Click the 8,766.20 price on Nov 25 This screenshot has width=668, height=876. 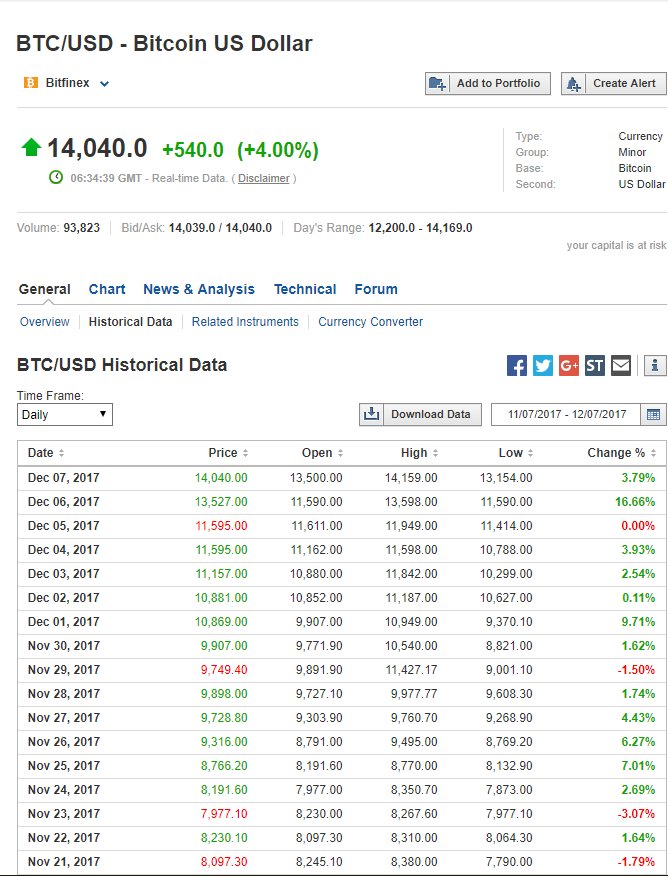coord(224,766)
